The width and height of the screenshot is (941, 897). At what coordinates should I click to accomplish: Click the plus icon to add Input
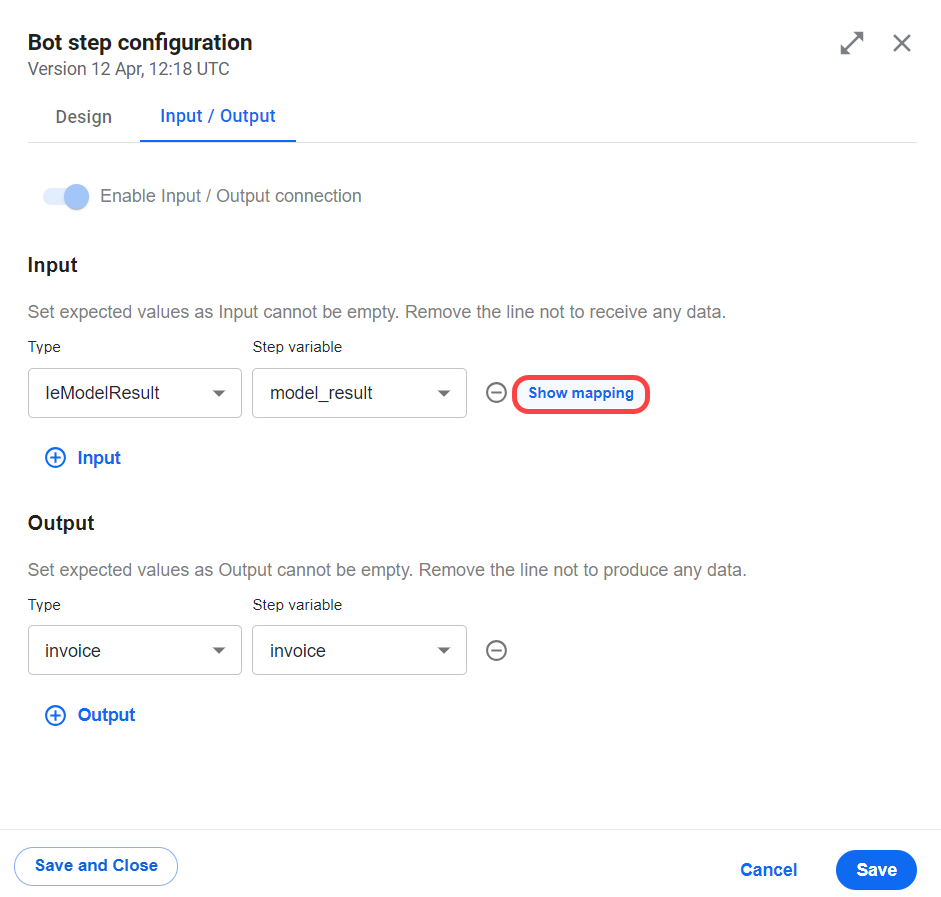click(55, 458)
